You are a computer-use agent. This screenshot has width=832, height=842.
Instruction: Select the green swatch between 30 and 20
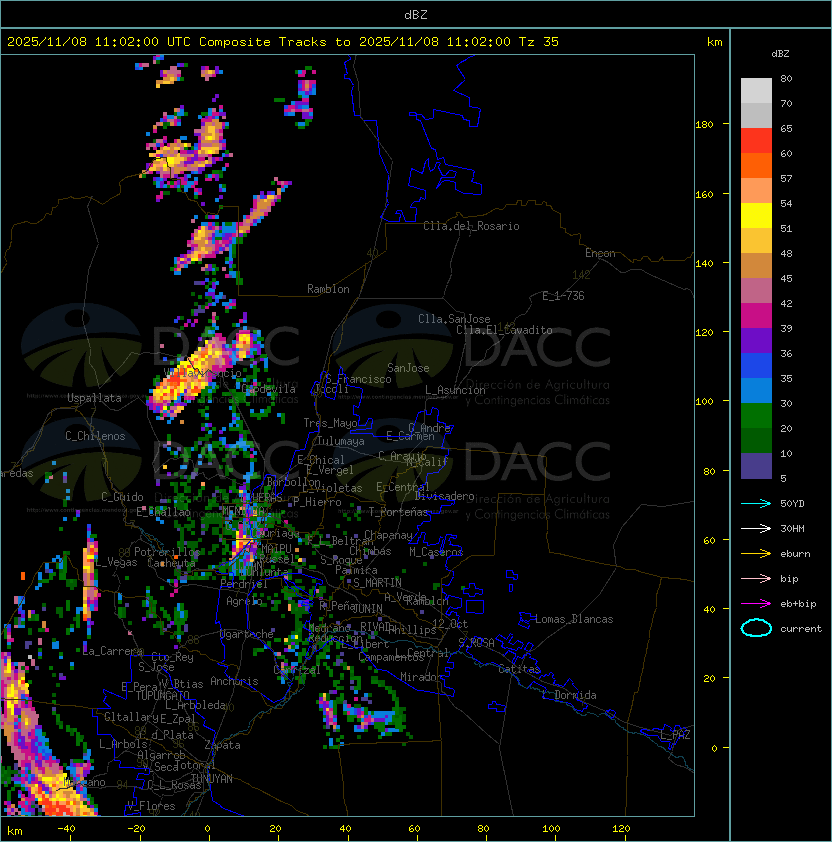tap(756, 415)
